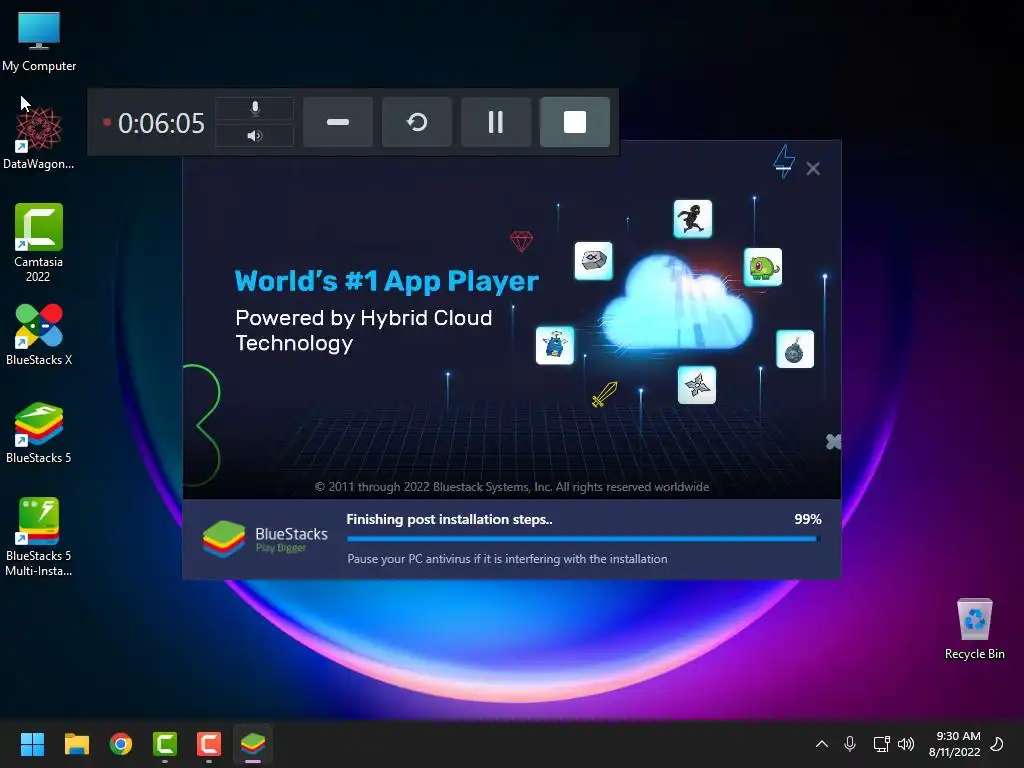Click the 'Finishing post installation steps..' text
1024x768 pixels.
(x=449, y=519)
